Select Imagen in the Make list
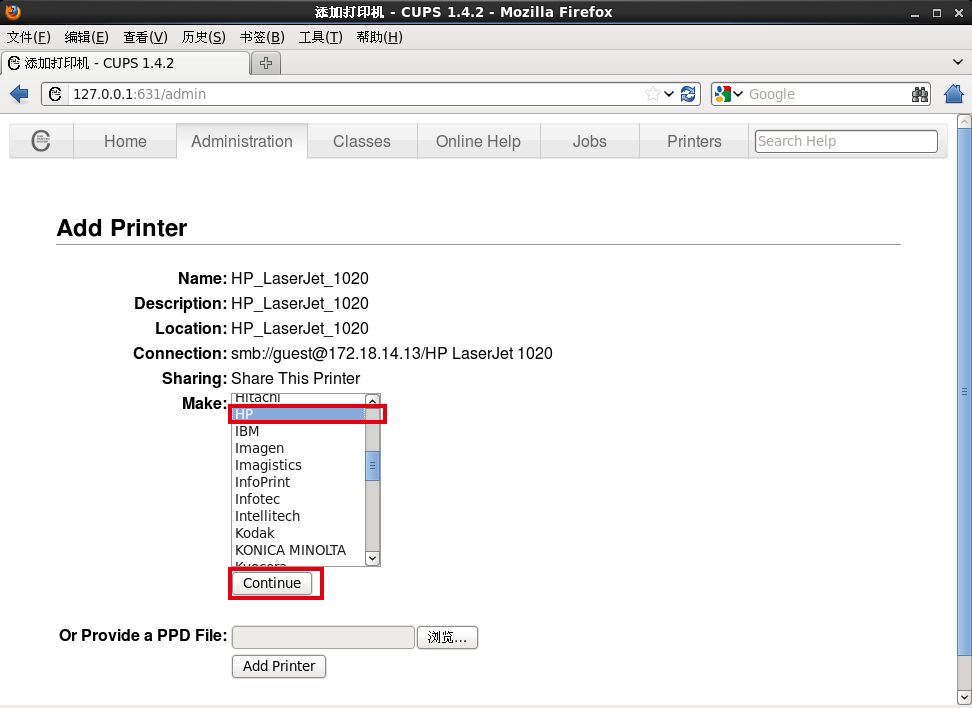 [299, 448]
